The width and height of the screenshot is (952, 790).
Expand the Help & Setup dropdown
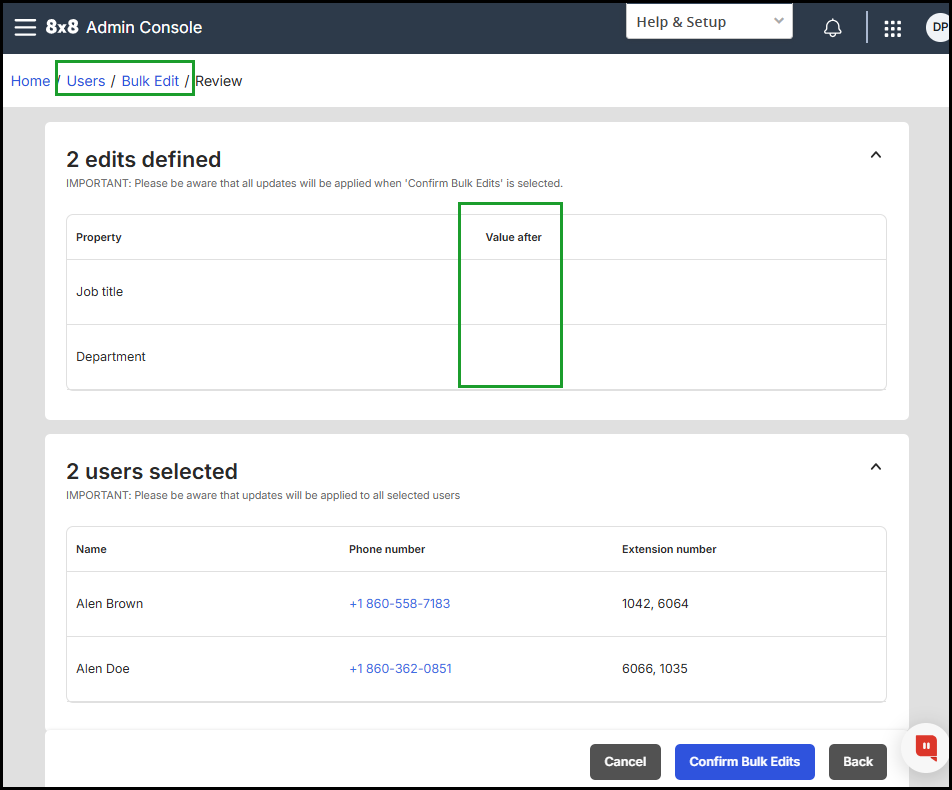tap(709, 22)
